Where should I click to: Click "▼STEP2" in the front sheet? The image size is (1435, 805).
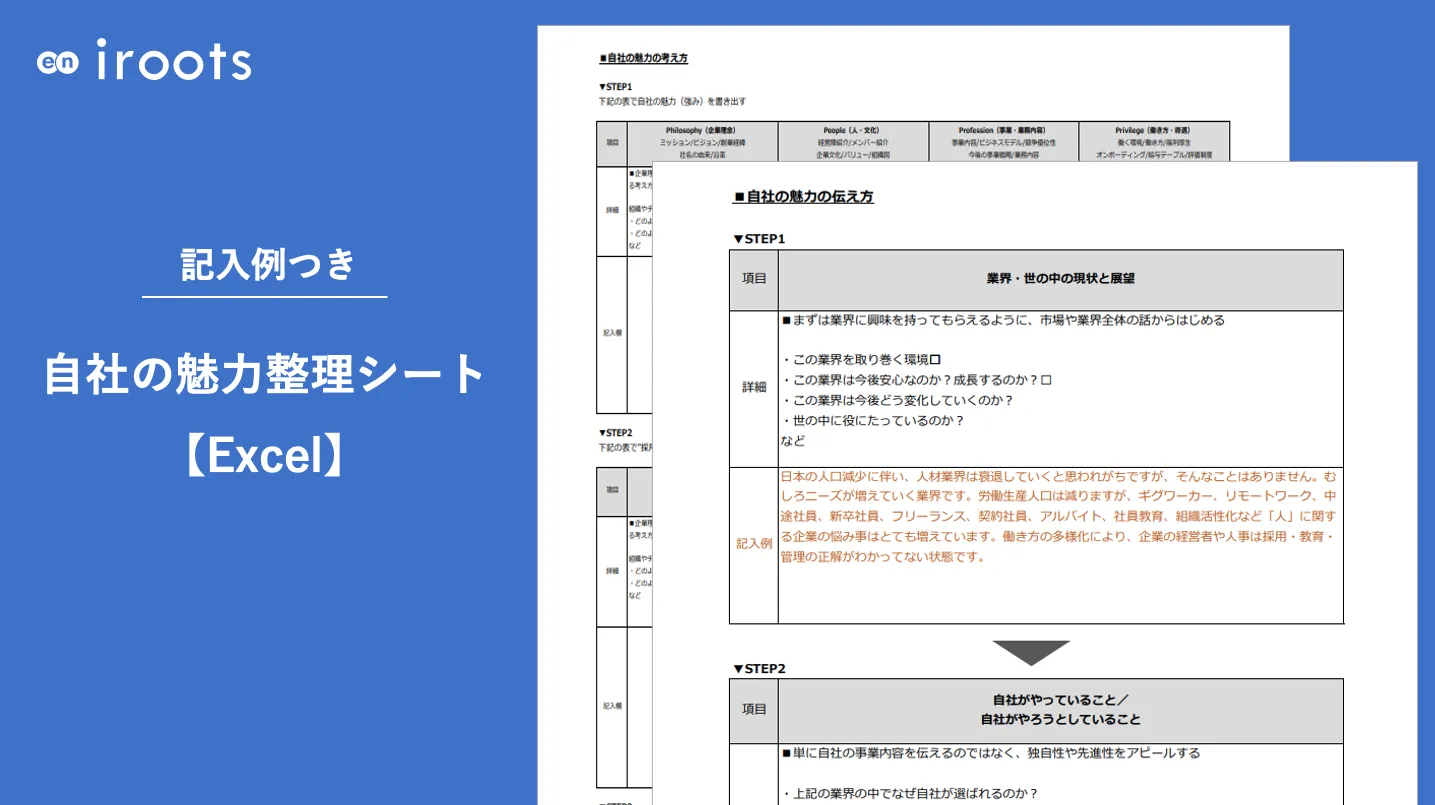pyautogui.click(x=759, y=668)
